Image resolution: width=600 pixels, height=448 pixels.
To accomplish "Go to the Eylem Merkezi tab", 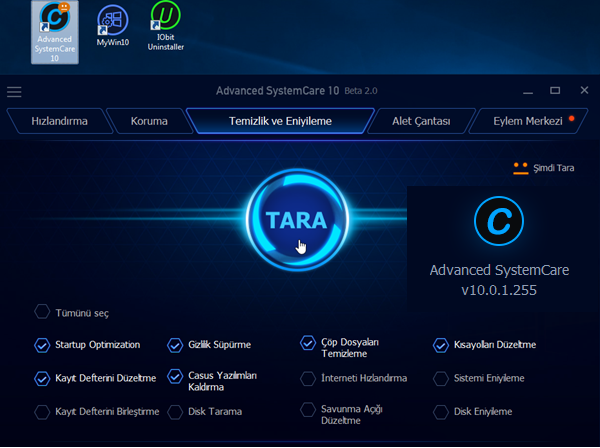I will tap(528, 121).
